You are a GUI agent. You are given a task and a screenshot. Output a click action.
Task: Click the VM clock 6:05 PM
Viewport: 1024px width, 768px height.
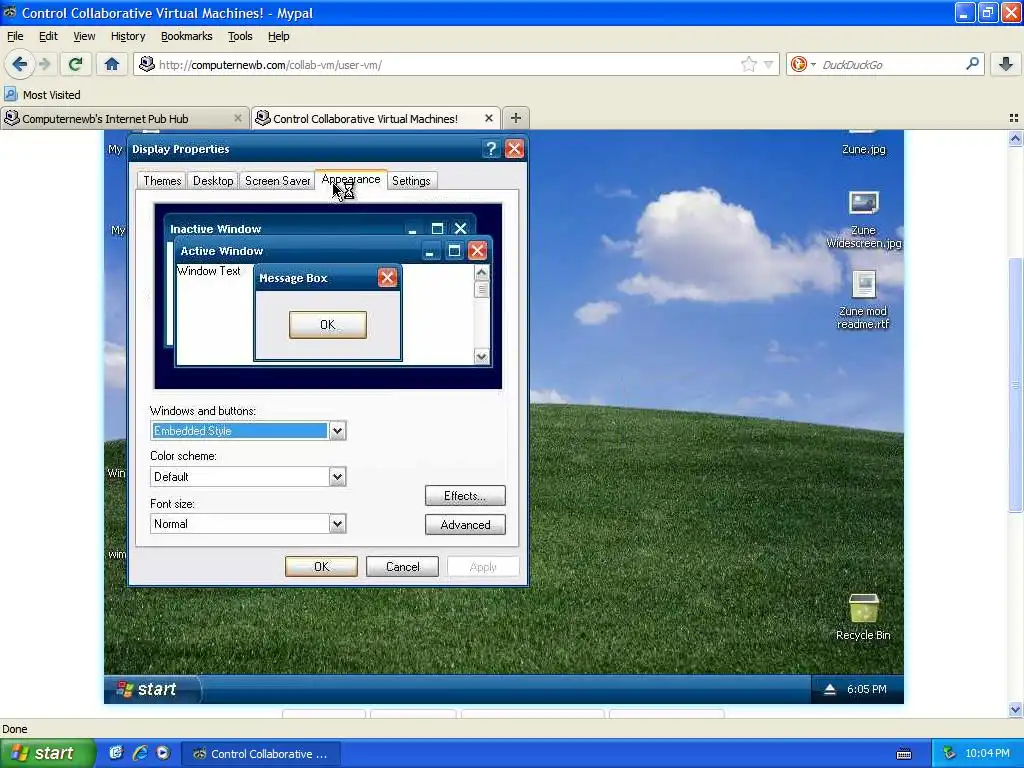867,689
